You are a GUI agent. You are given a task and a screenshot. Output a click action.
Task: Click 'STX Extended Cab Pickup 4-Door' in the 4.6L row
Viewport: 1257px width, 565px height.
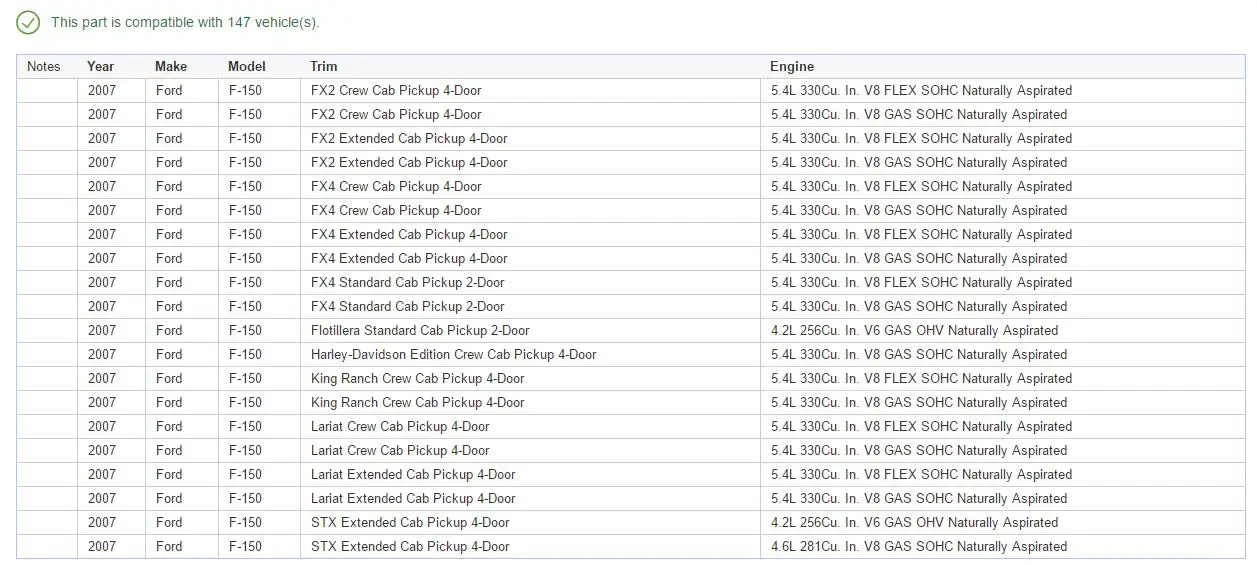[x=410, y=546]
